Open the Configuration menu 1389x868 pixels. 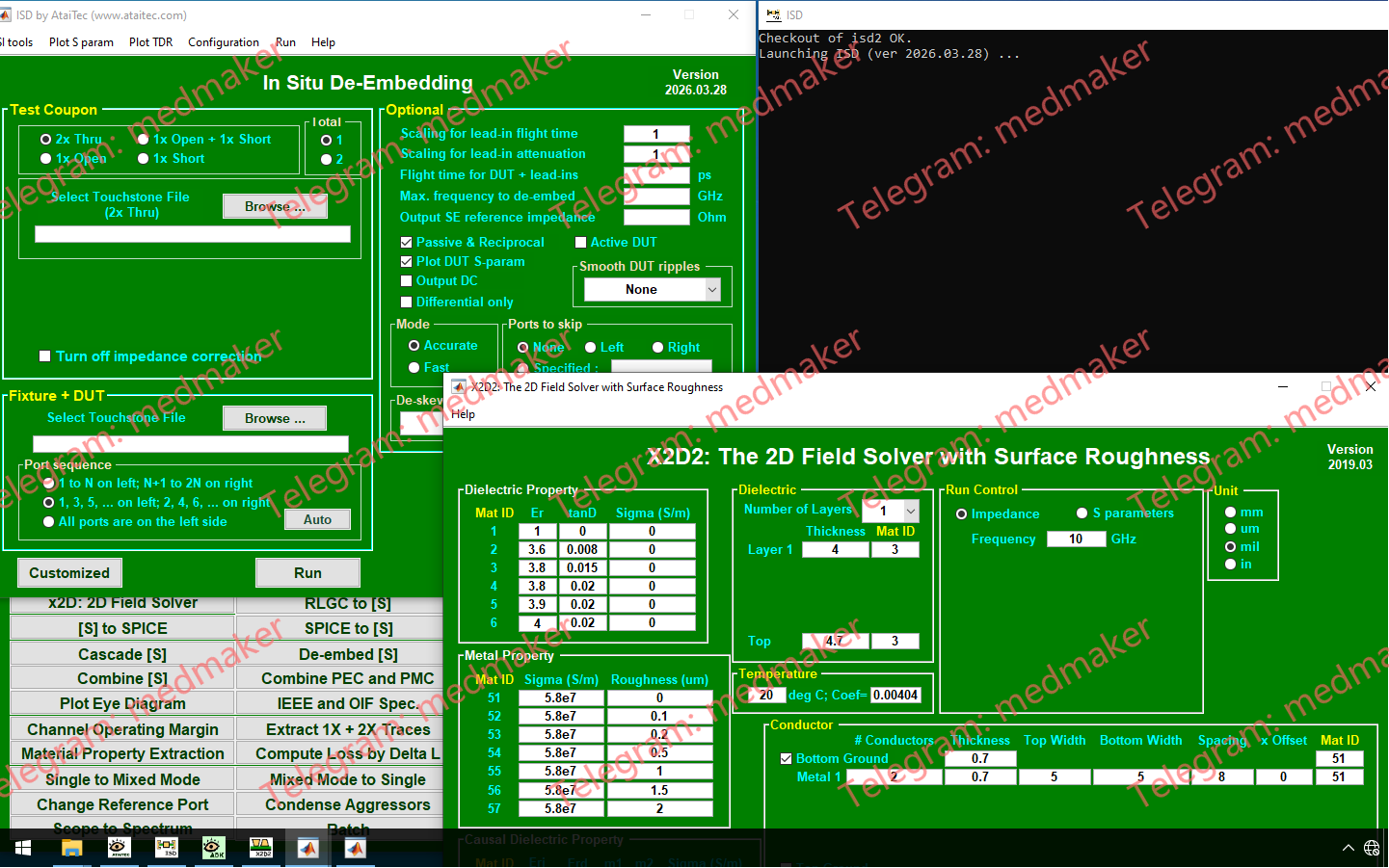(224, 42)
